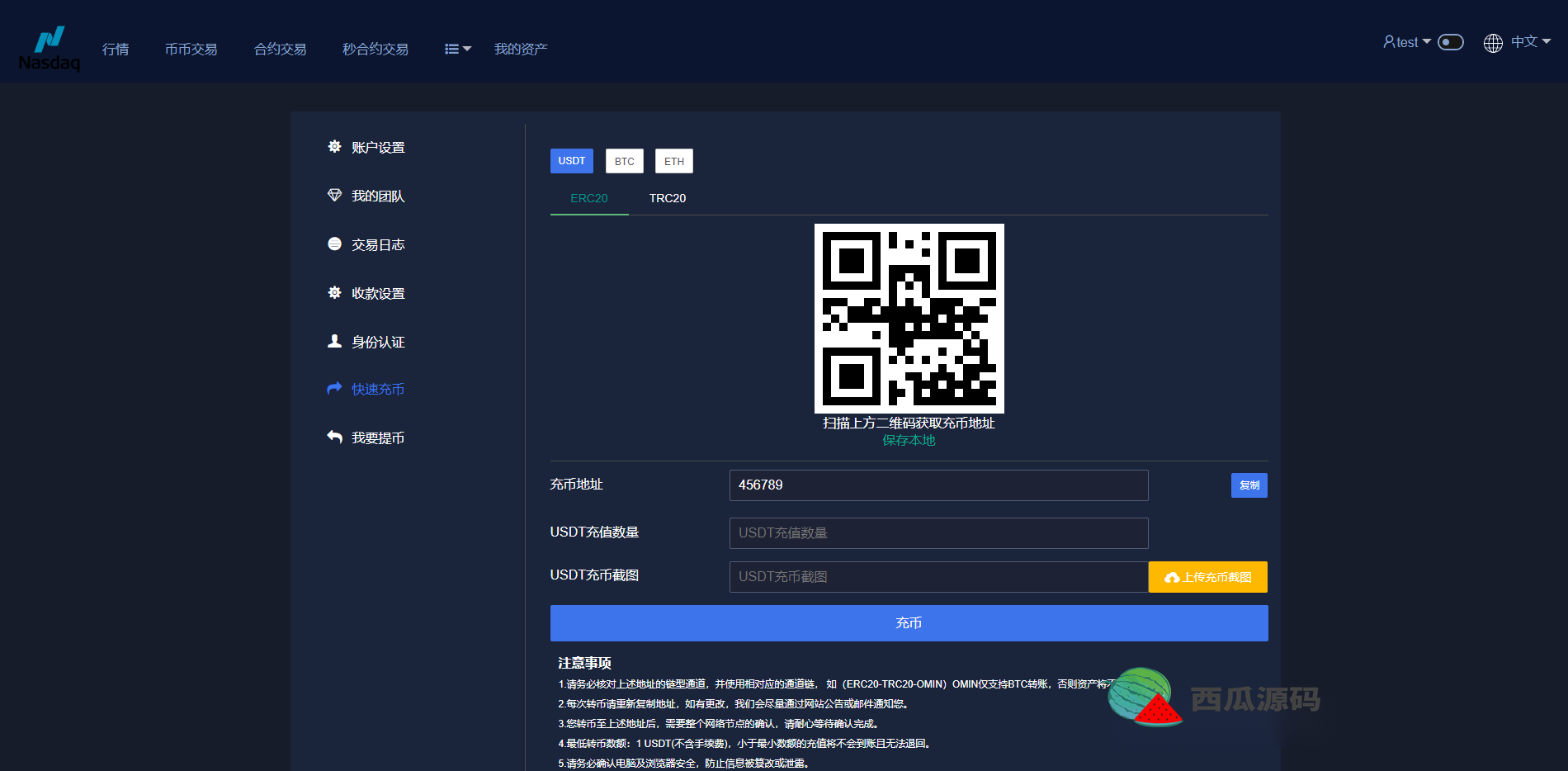1568x771 pixels.
Task: Click the 保存本地 link
Action: coord(909,440)
